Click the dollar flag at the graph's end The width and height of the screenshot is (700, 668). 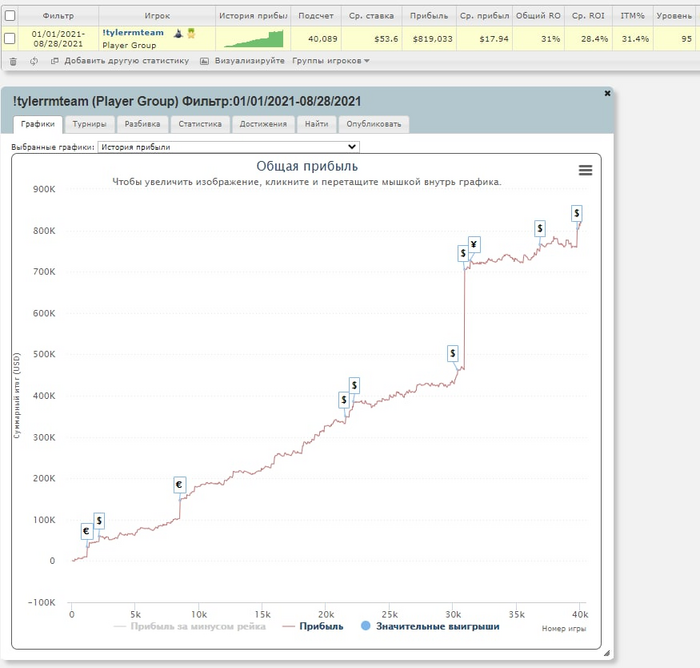pyautogui.click(x=577, y=213)
